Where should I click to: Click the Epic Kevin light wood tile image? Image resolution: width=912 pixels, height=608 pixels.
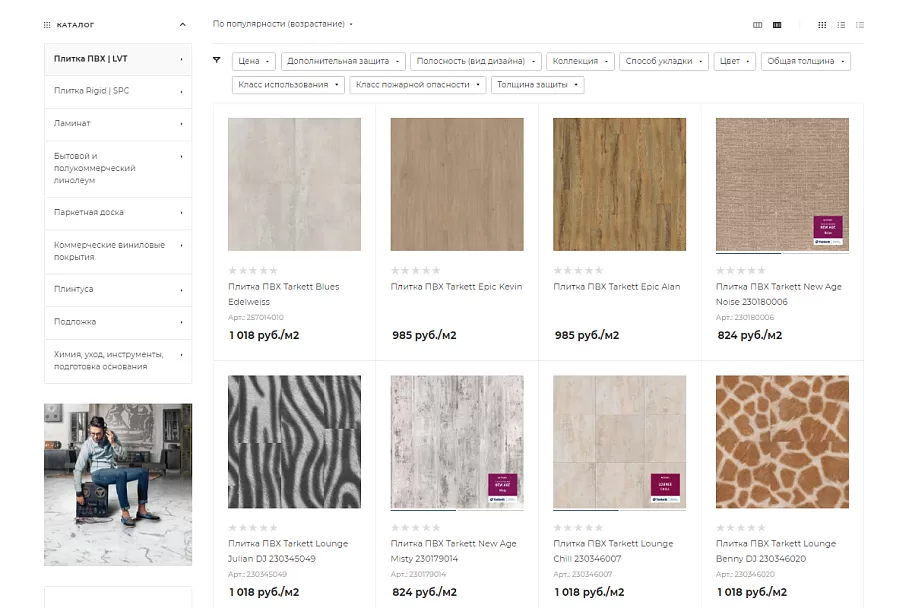click(x=457, y=184)
